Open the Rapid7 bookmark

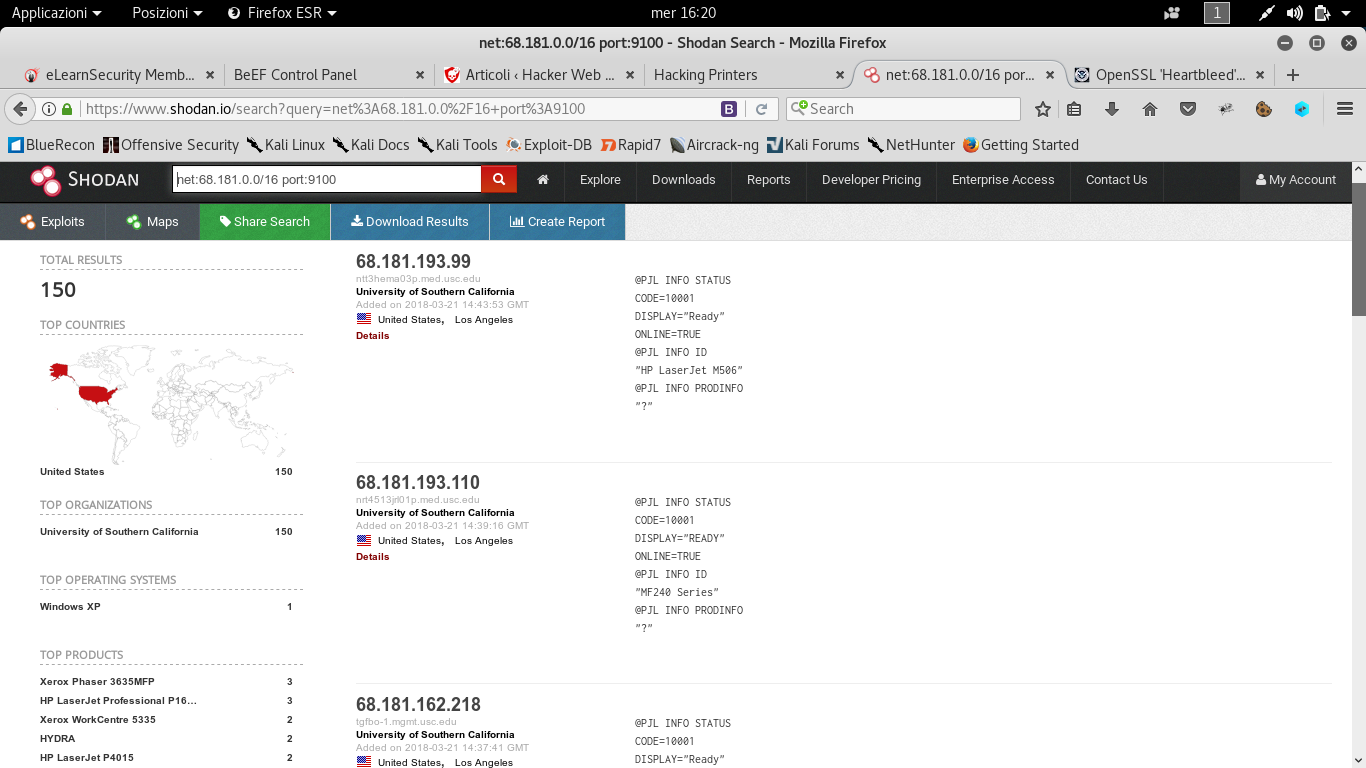click(x=632, y=145)
